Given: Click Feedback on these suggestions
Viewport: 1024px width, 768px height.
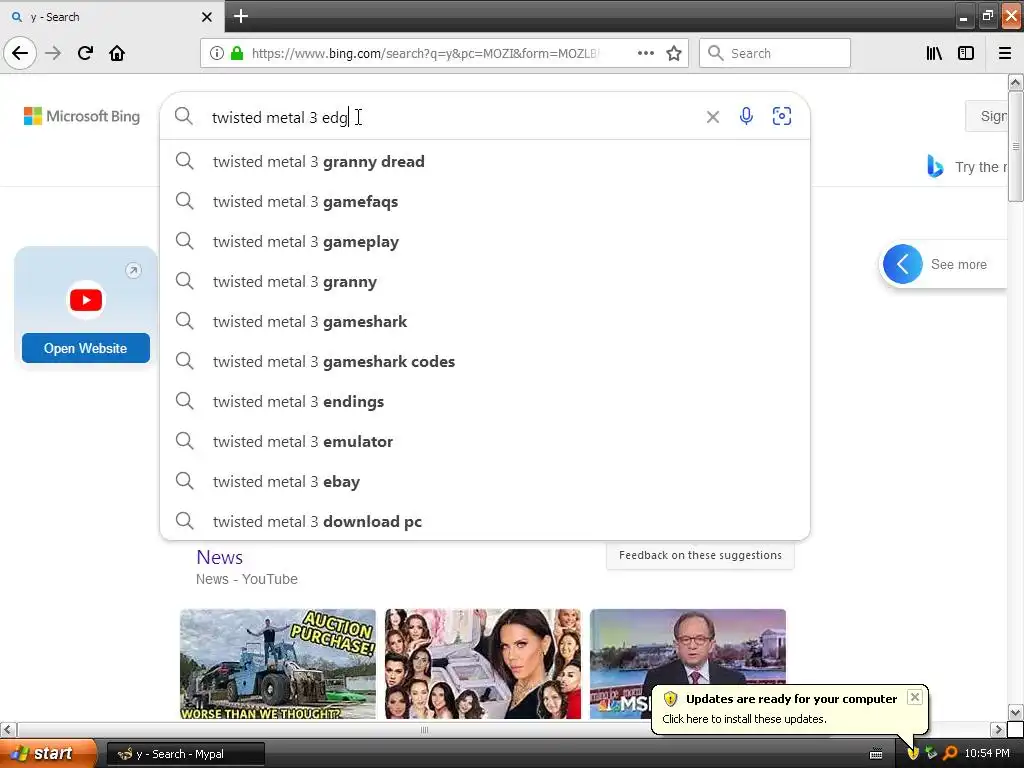Looking at the screenshot, I should [700, 555].
